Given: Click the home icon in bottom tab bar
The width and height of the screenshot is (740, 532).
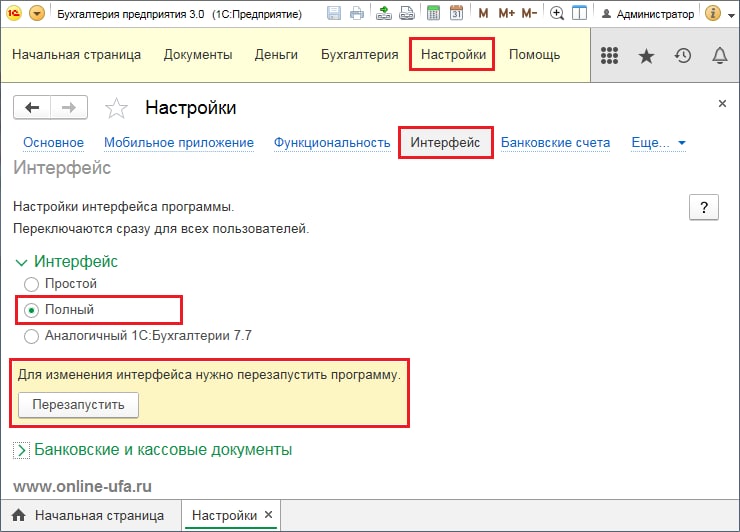Looking at the screenshot, I should 18,515.
